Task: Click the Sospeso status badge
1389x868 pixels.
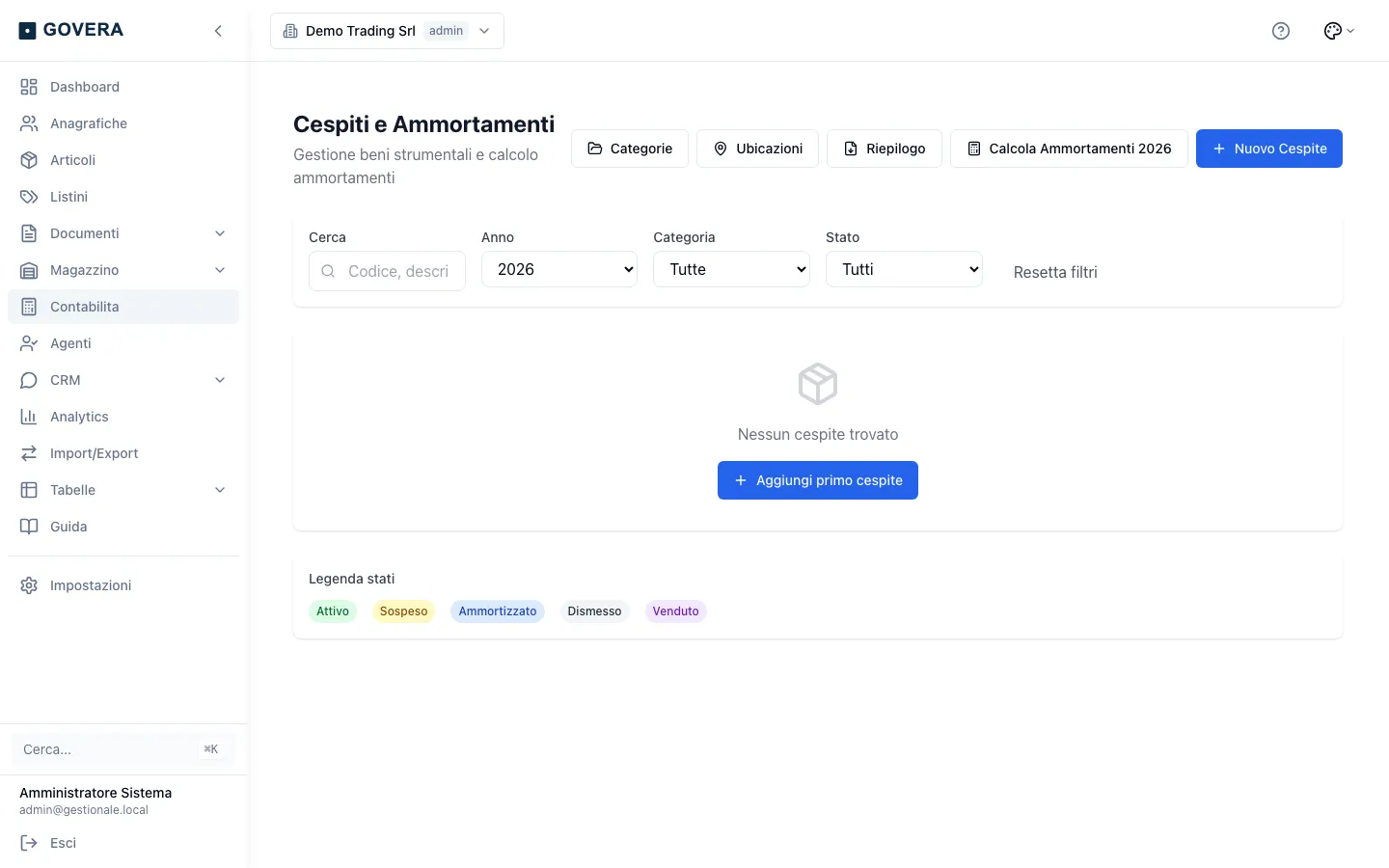Action: pyautogui.click(x=403, y=611)
